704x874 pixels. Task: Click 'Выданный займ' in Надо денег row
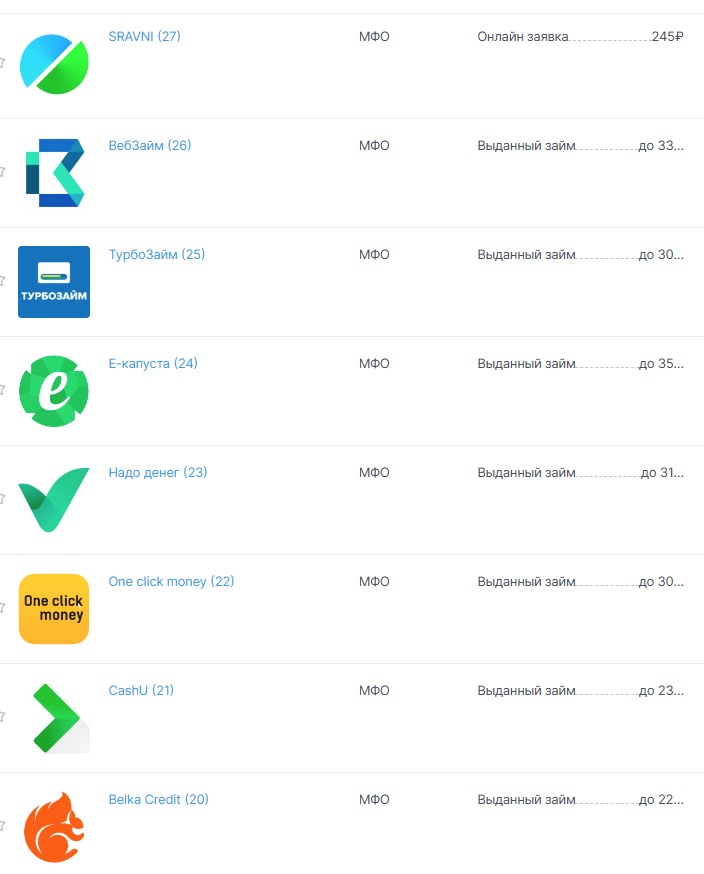pos(526,473)
